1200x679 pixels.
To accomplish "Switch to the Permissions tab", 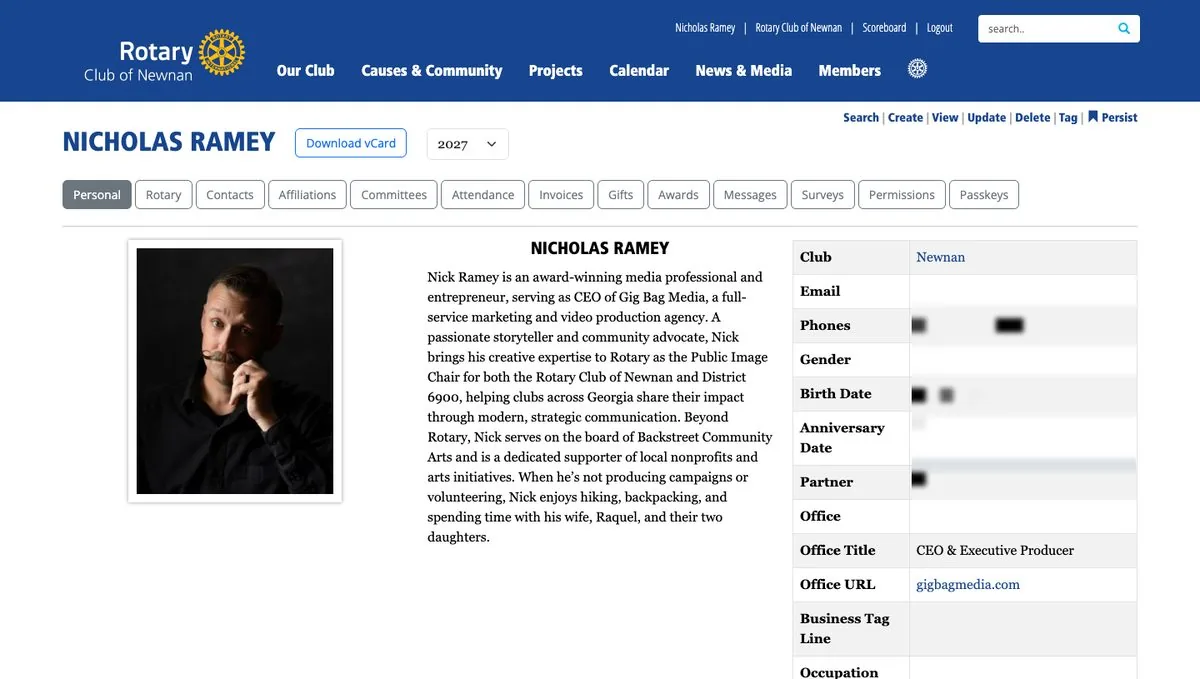I will 901,194.
